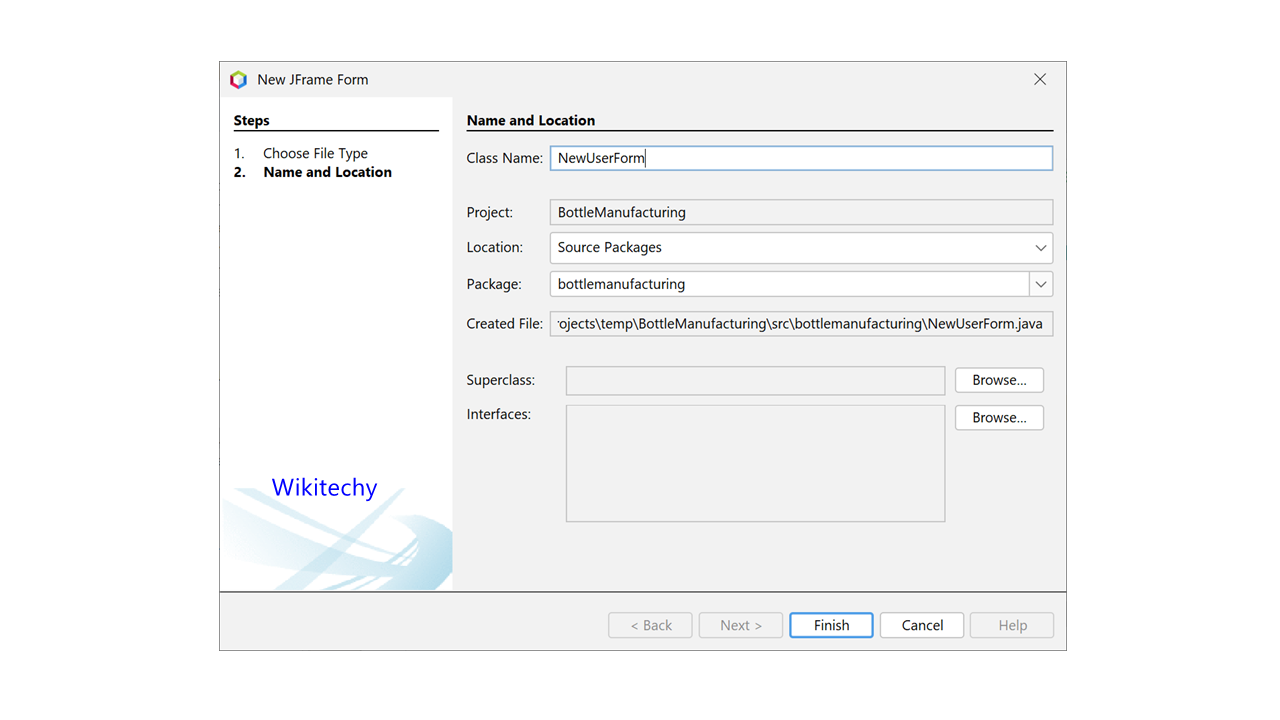Open the Help for this wizard

[x=1011, y=624]
